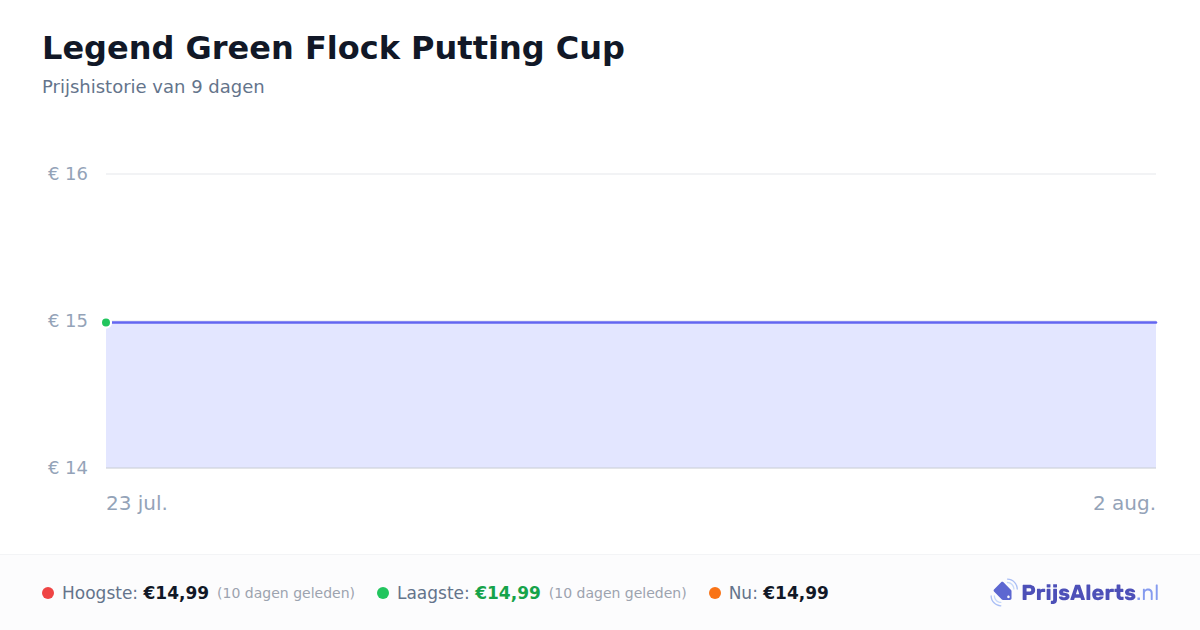Click the Nu €14,99 current price
The height and width of the screenshot is (630, 1200).
point(796,593)
